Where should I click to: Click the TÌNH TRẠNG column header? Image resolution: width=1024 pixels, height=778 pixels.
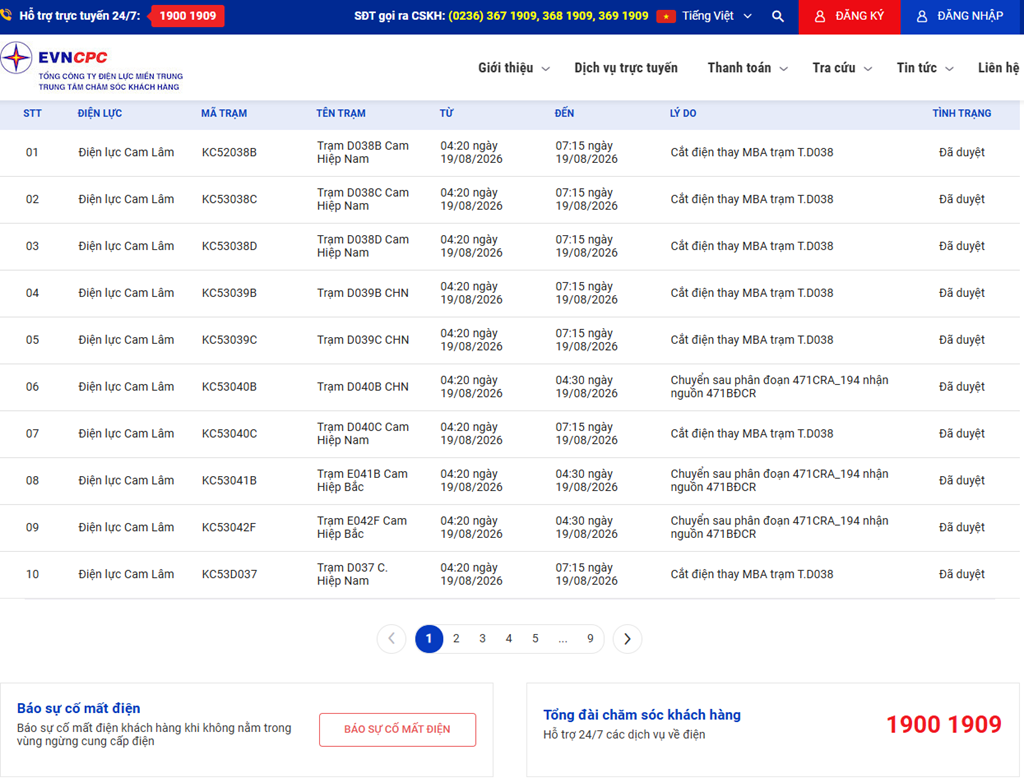pyautogui.click(x=961, y=114)
